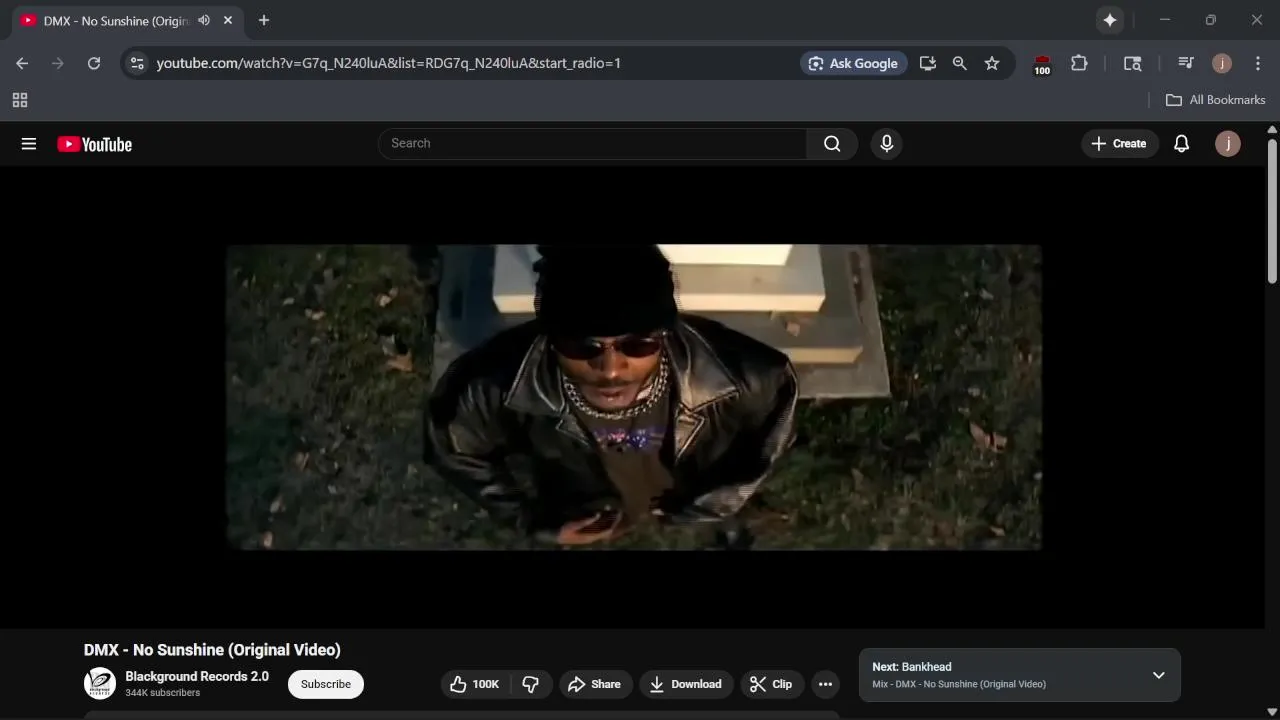Click the '344K subscribers' text
Viewport: 1280px width, 720px height.
[x=162, y=693]
